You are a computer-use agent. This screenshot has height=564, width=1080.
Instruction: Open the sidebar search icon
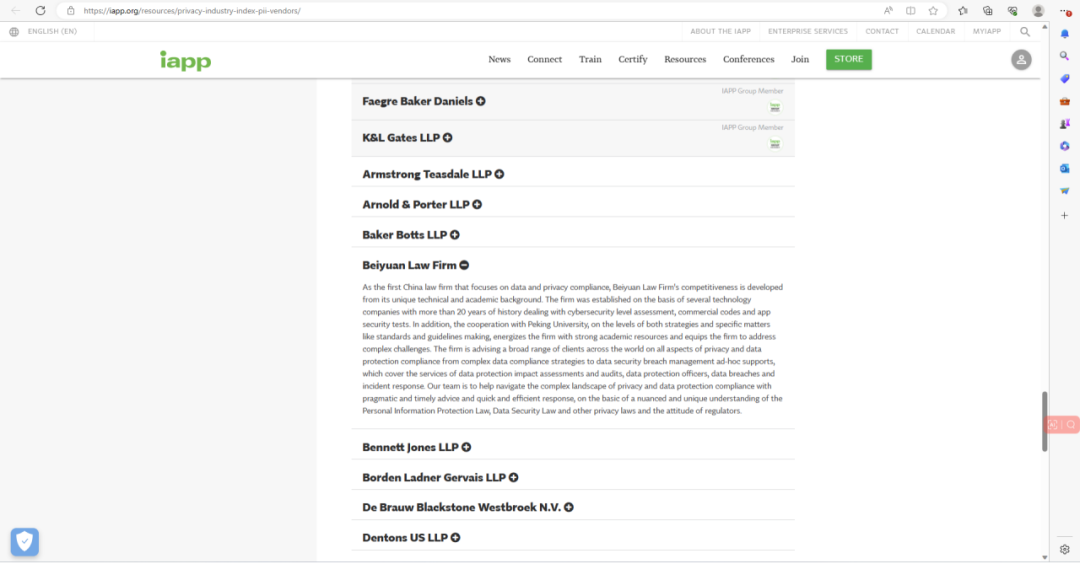coord(1065,56)
